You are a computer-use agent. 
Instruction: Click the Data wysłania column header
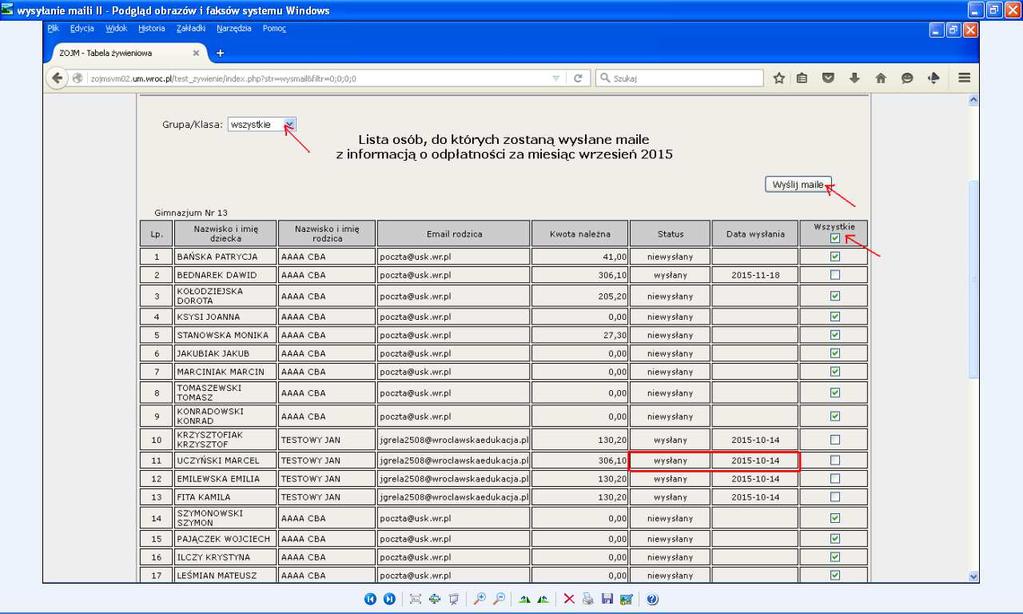click(x=755, y=234)
